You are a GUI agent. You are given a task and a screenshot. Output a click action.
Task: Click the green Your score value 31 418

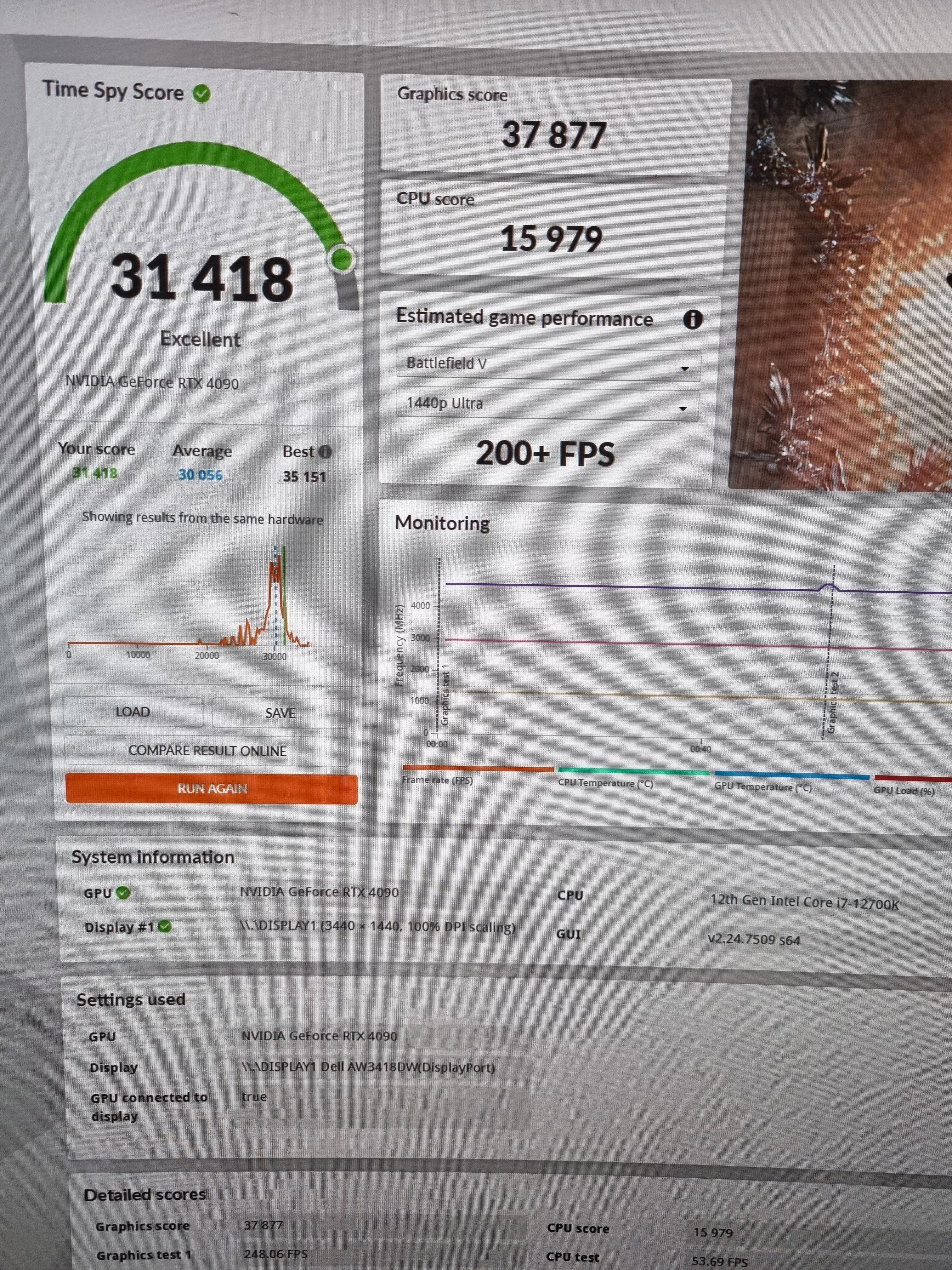pos(95,473)
